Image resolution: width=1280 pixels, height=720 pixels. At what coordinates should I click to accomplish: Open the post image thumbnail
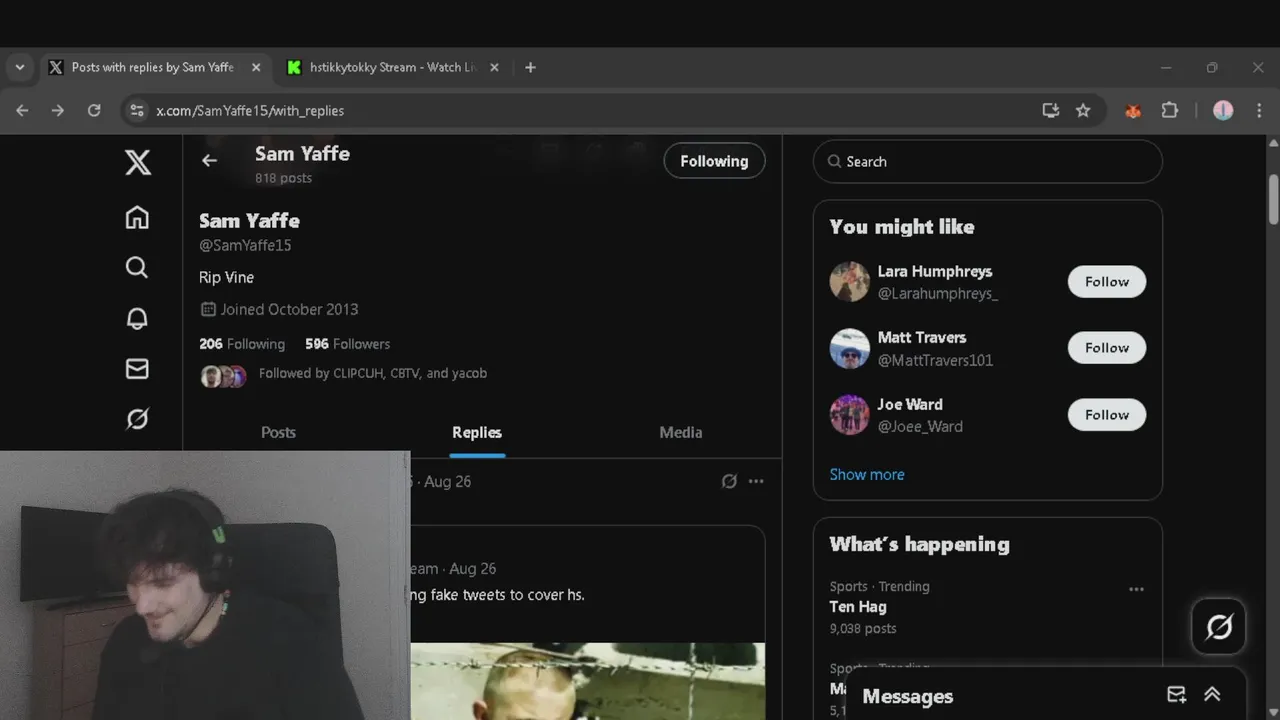588,681
